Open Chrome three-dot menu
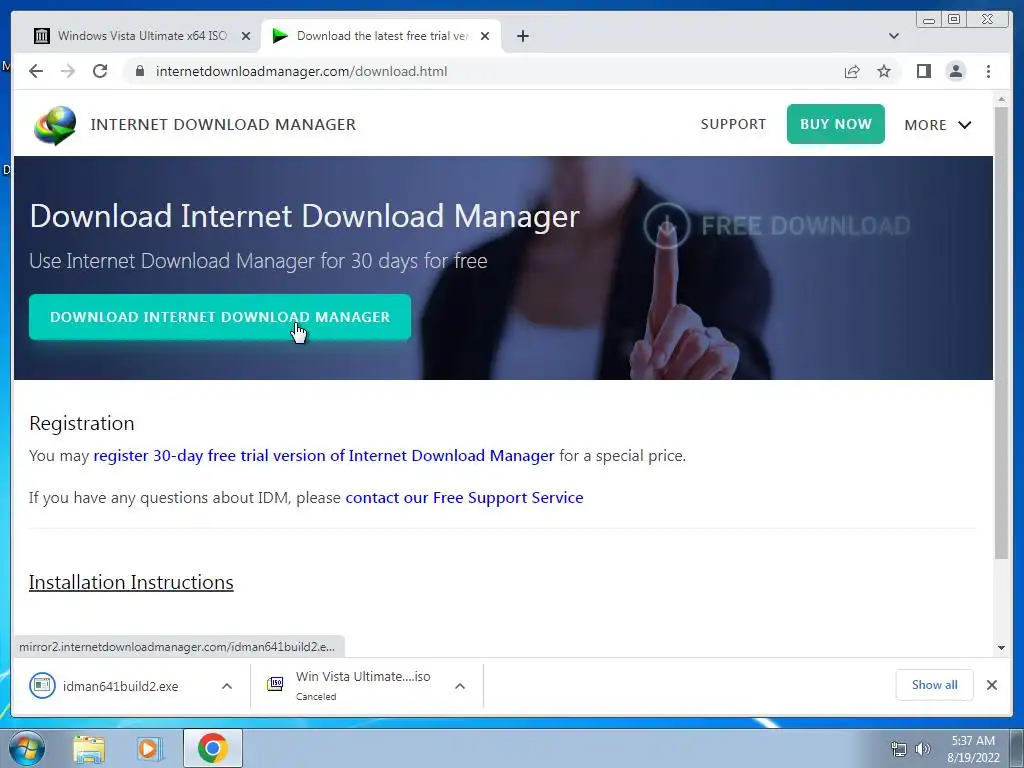 coord(988,71)
